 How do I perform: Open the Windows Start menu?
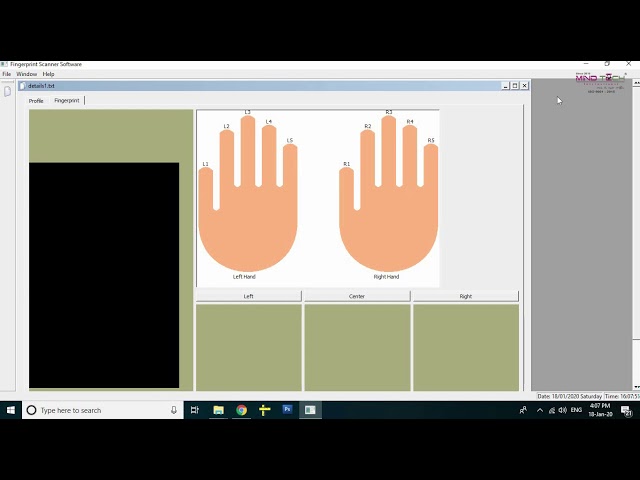coord(11,410)
